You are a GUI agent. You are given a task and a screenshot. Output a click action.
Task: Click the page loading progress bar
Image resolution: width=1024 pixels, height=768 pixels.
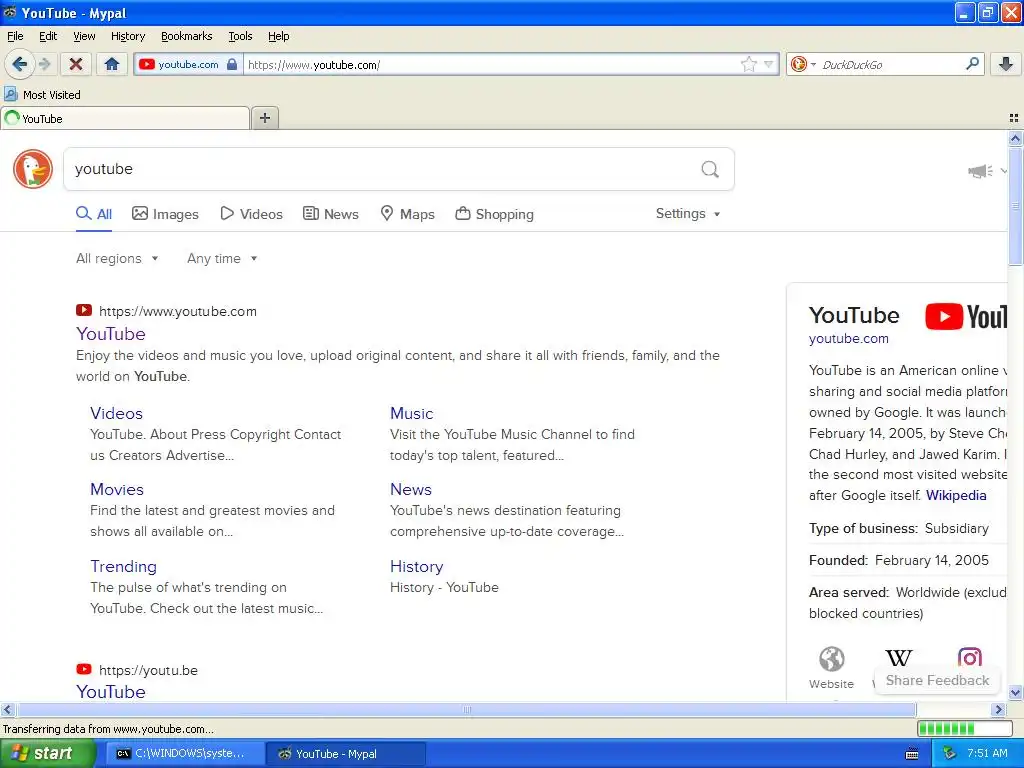(x=965, y=728)
